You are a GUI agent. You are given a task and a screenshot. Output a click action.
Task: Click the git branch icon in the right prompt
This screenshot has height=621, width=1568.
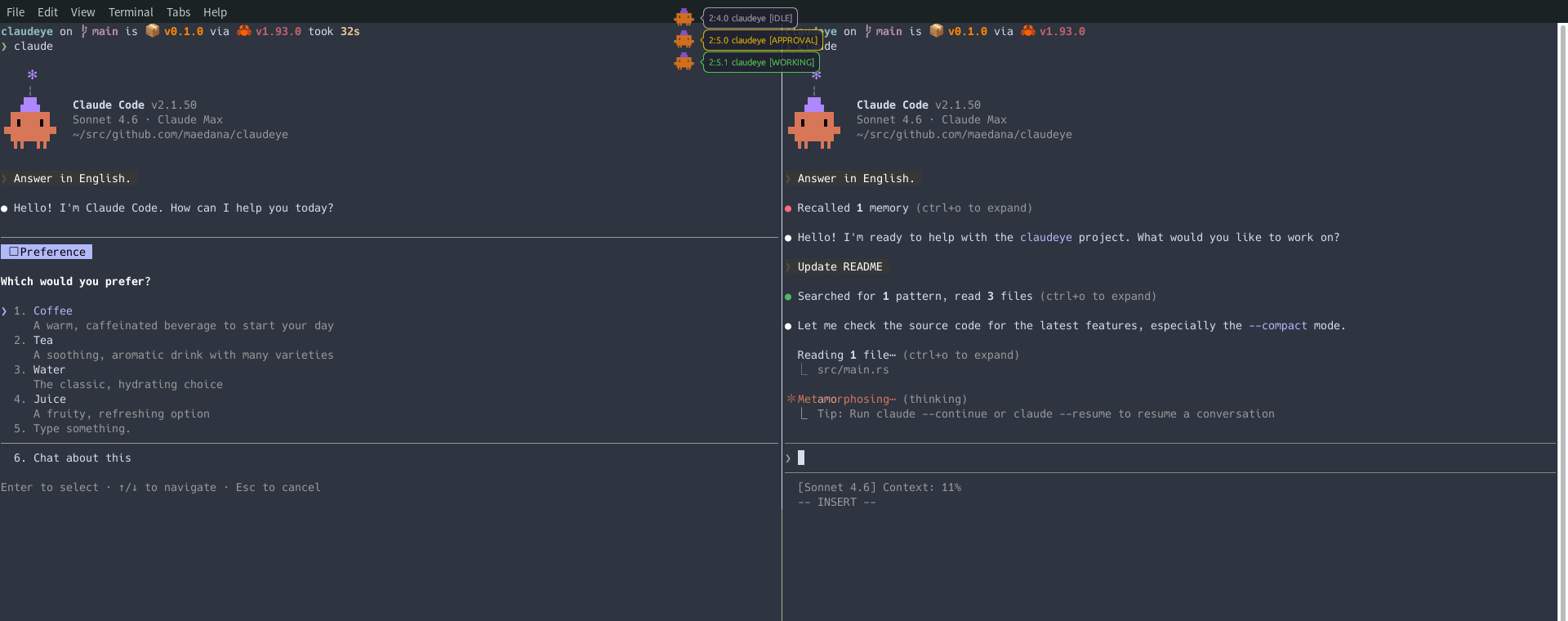click(x=868, y=31)
